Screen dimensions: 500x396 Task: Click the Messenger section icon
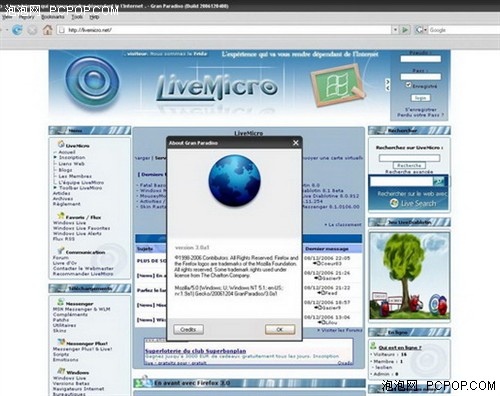point(60,302)
